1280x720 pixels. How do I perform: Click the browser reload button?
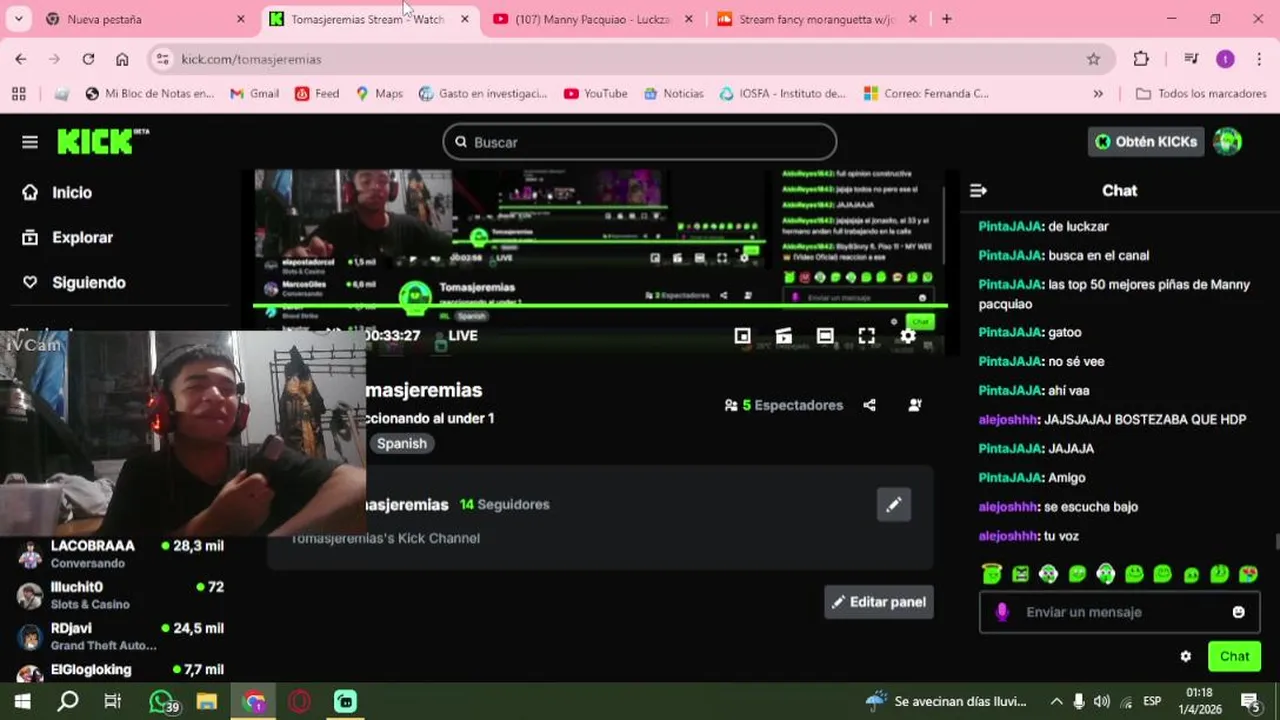[88, 59]
